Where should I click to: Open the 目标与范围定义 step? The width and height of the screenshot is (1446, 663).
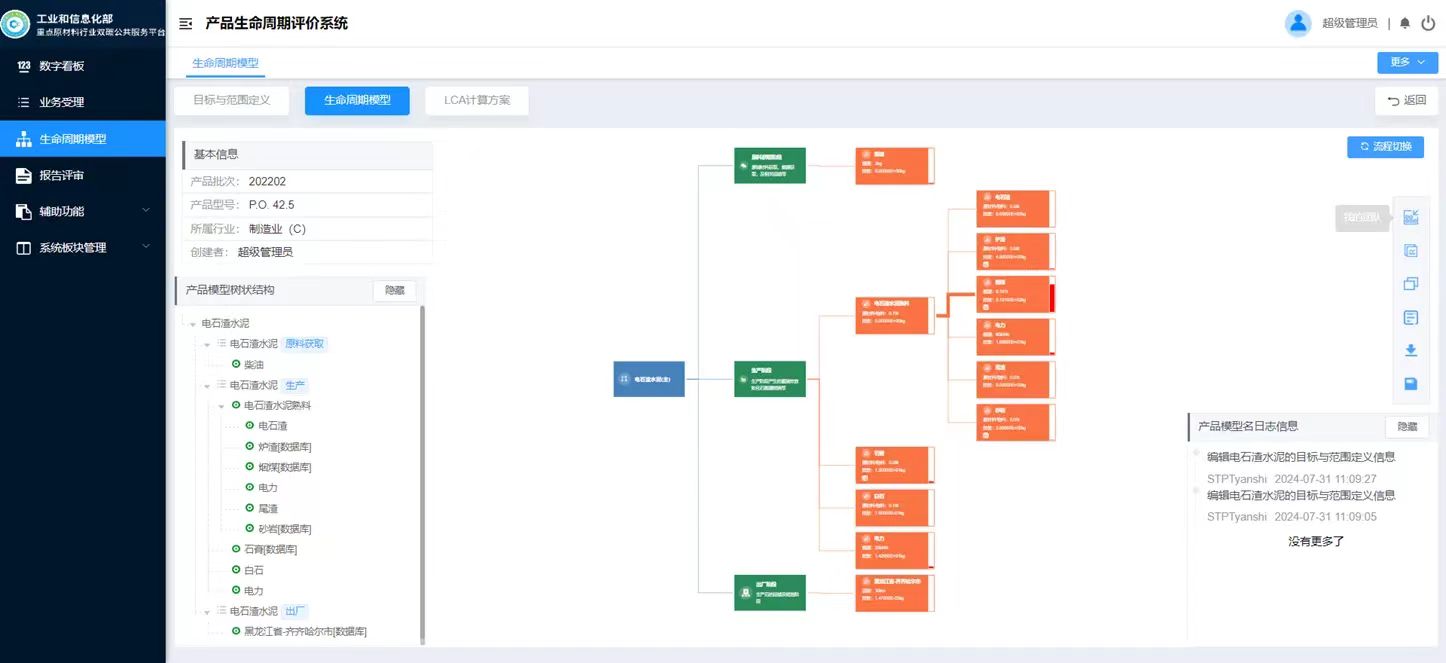(231, 100)
